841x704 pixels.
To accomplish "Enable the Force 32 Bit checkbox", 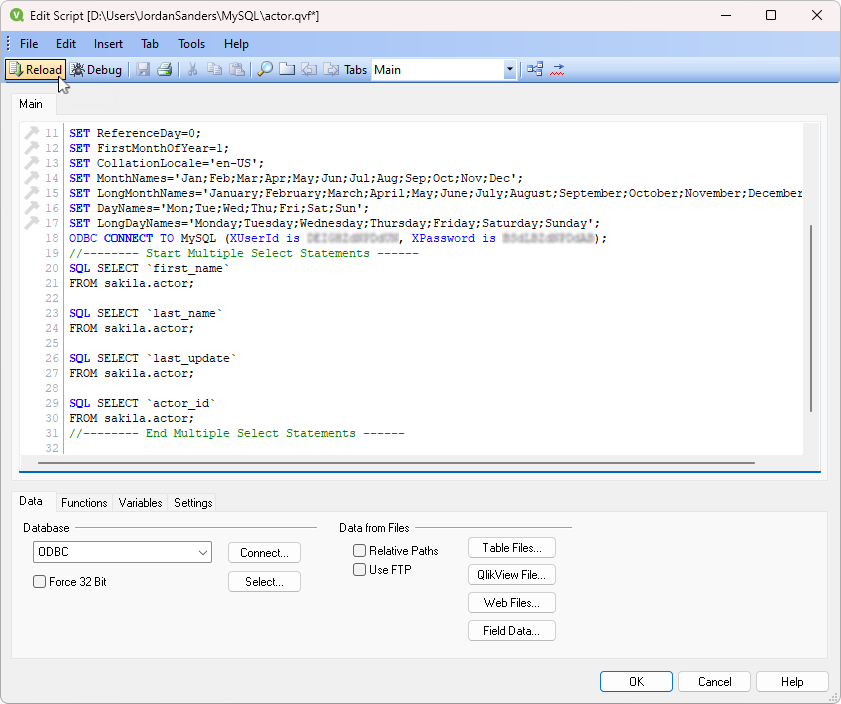I will click(39, 581).
